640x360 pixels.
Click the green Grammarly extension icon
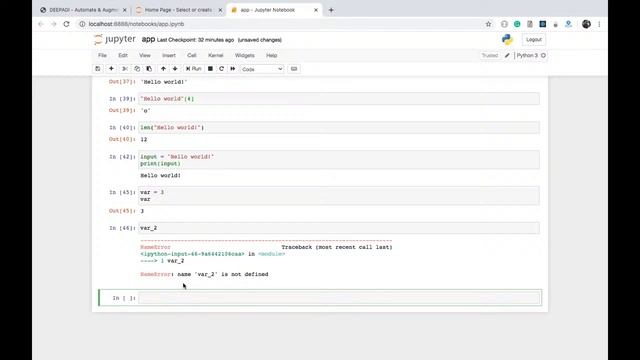[x=517, y=24]
